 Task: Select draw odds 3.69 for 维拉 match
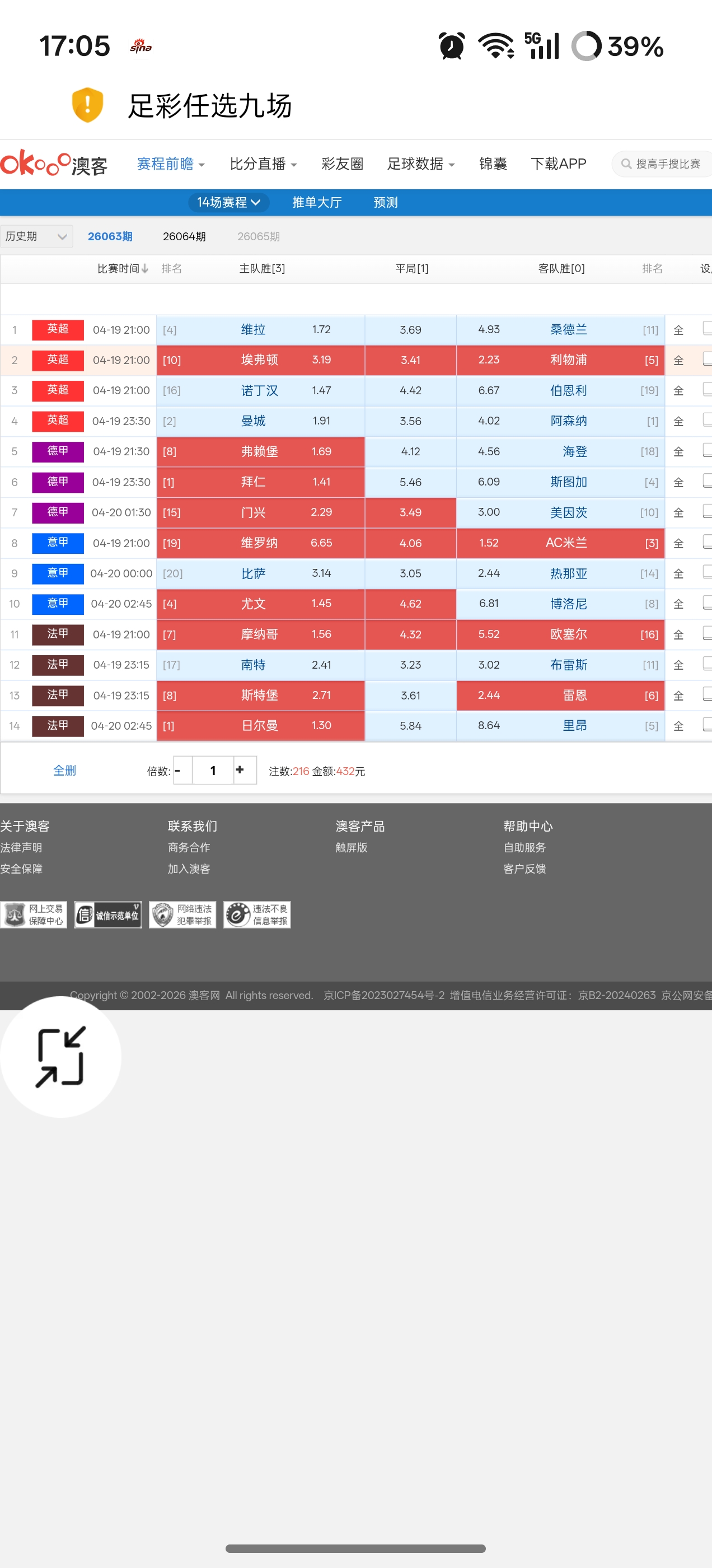[x=411, y=330]
